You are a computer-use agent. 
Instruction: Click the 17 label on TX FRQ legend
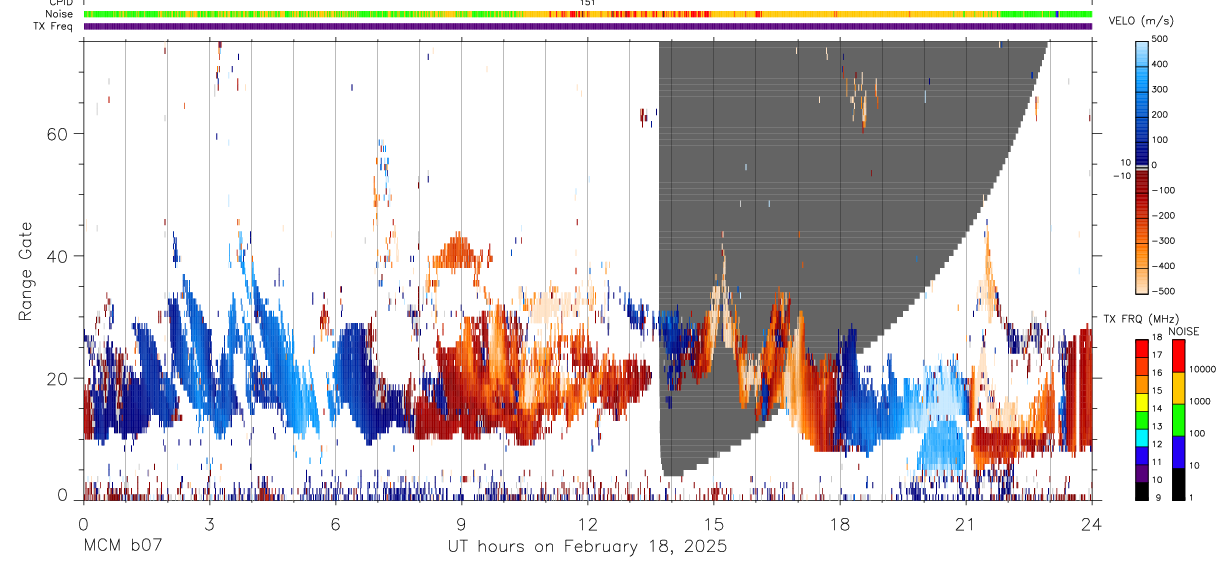point(1155,355)
